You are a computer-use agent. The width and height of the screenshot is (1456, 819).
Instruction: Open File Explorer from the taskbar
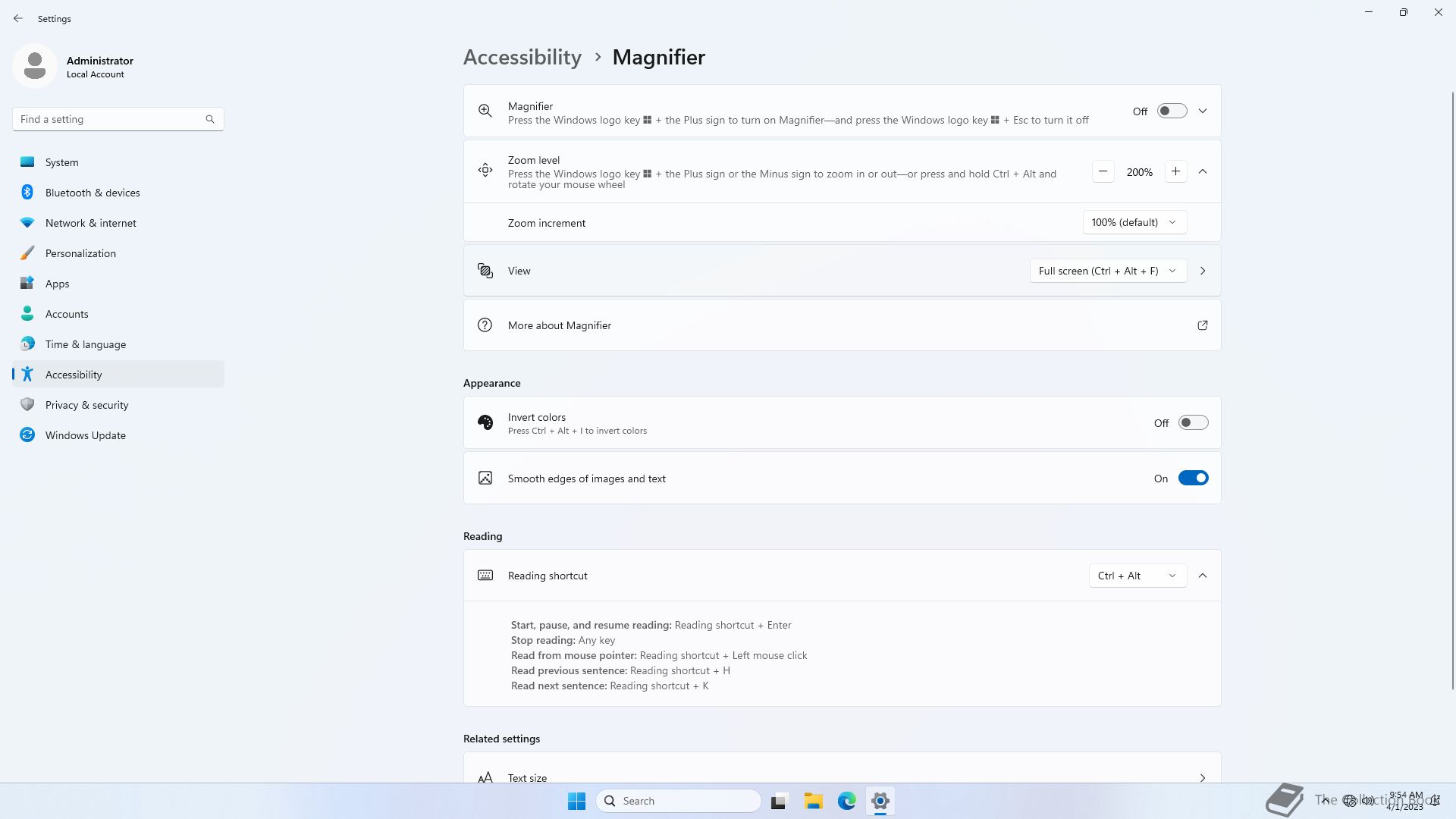point(813,801)
